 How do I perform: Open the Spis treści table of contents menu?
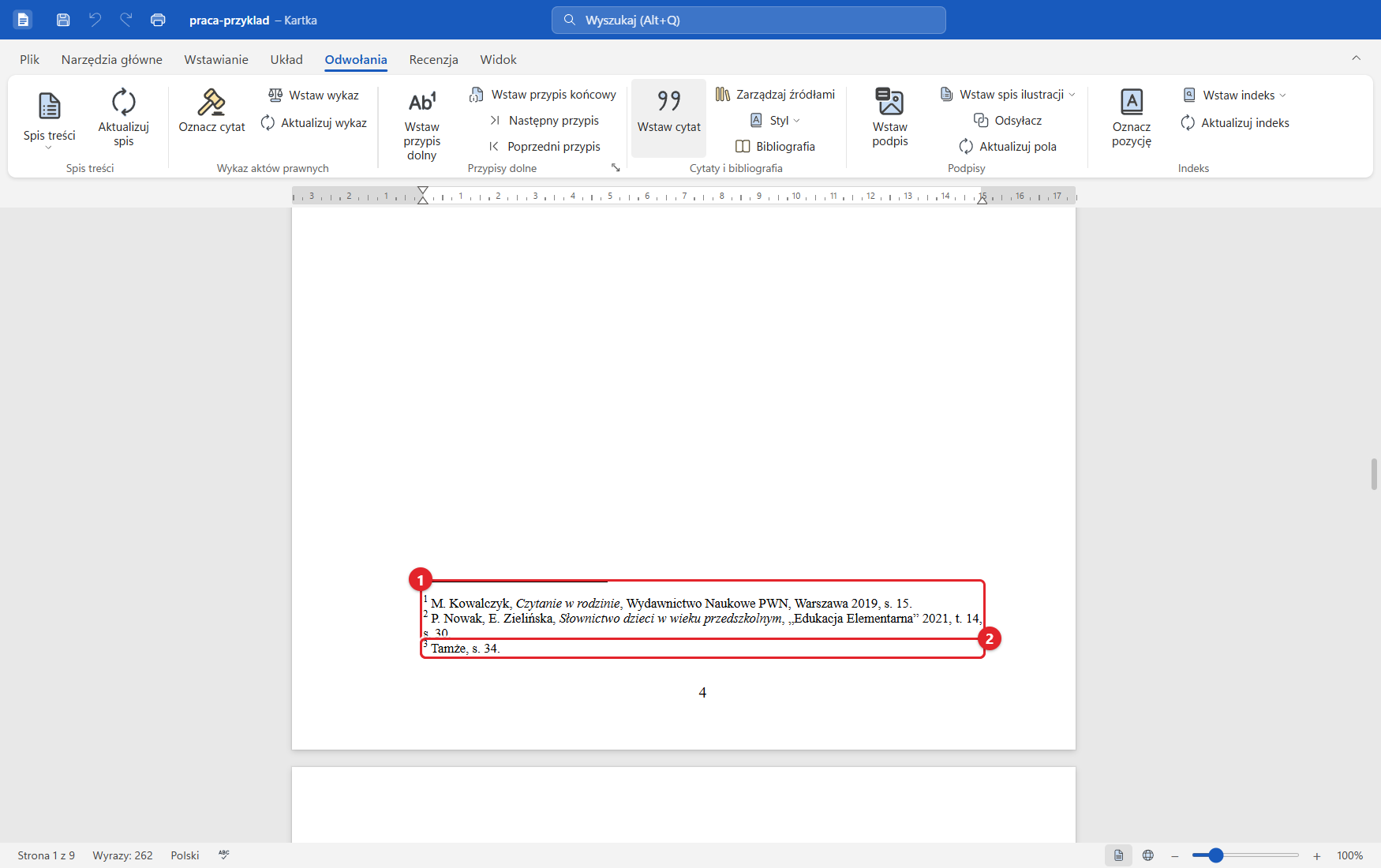pos(50,119)
